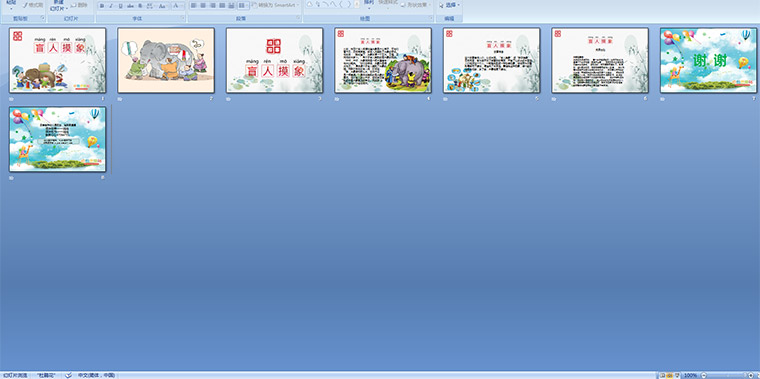Open the Font group dialog launcher

183,18
